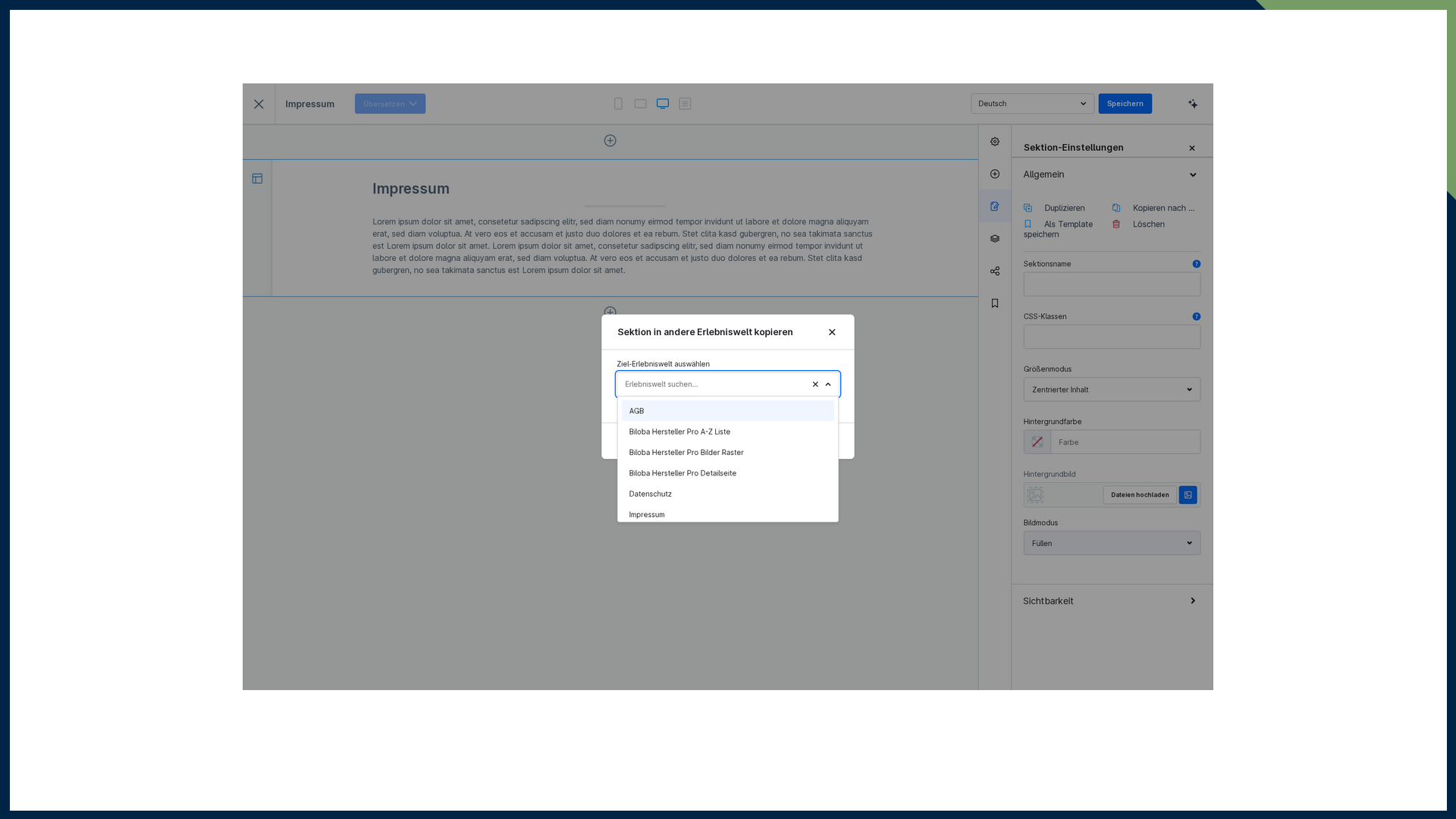The image size is (1456, 819).
Task: Click Duplizieren section action
Action: (1055, 208)
